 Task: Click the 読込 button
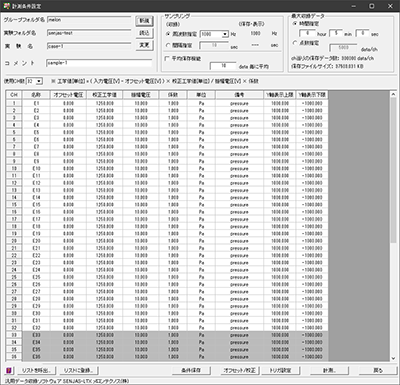point(144,33)
